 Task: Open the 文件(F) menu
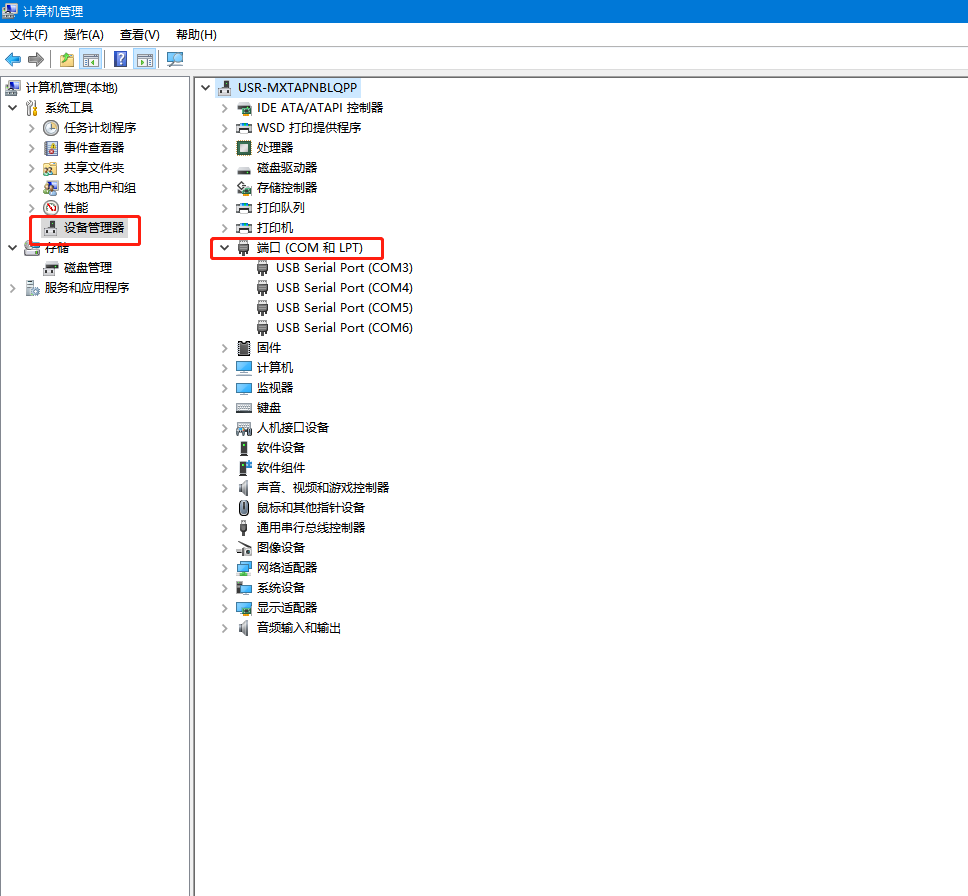tap(29, 35)
